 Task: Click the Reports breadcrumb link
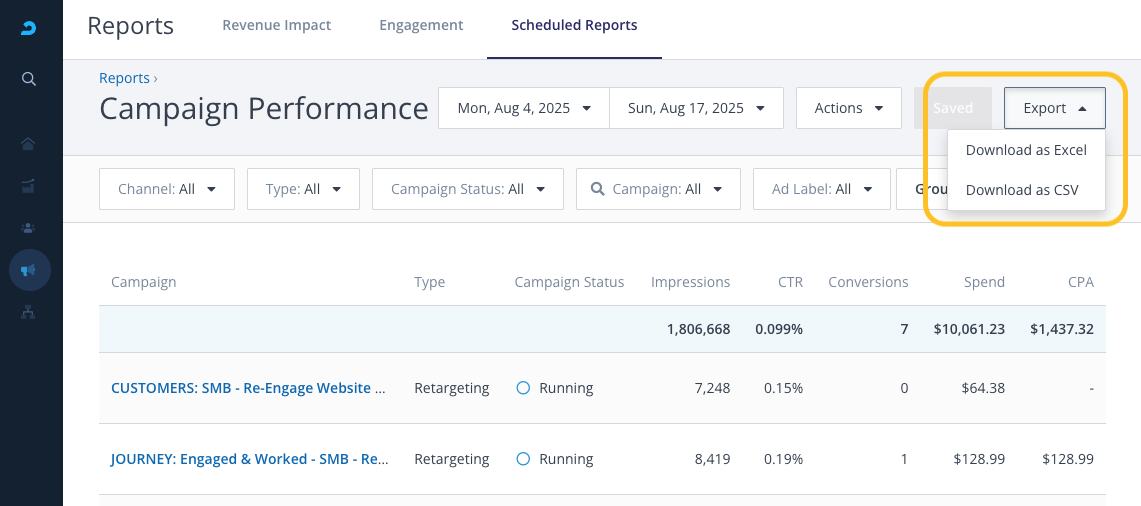click(x=124, y=79)
